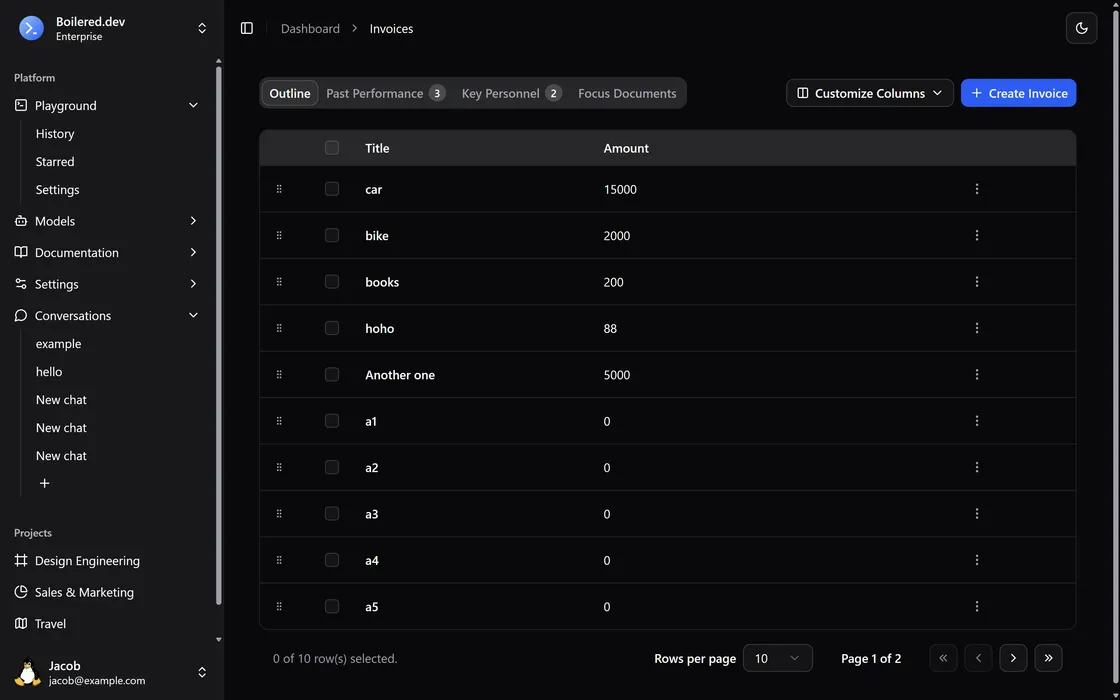The height and width of the screenshot is (700, 1120).
Task: Open Customize Columns dropdown
Action: click(869, 93)
